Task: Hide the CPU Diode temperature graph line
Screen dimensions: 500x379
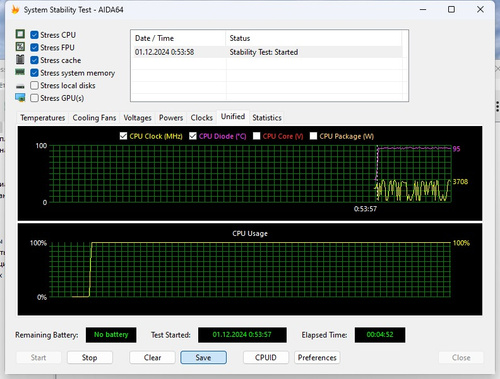Action: 193,136
